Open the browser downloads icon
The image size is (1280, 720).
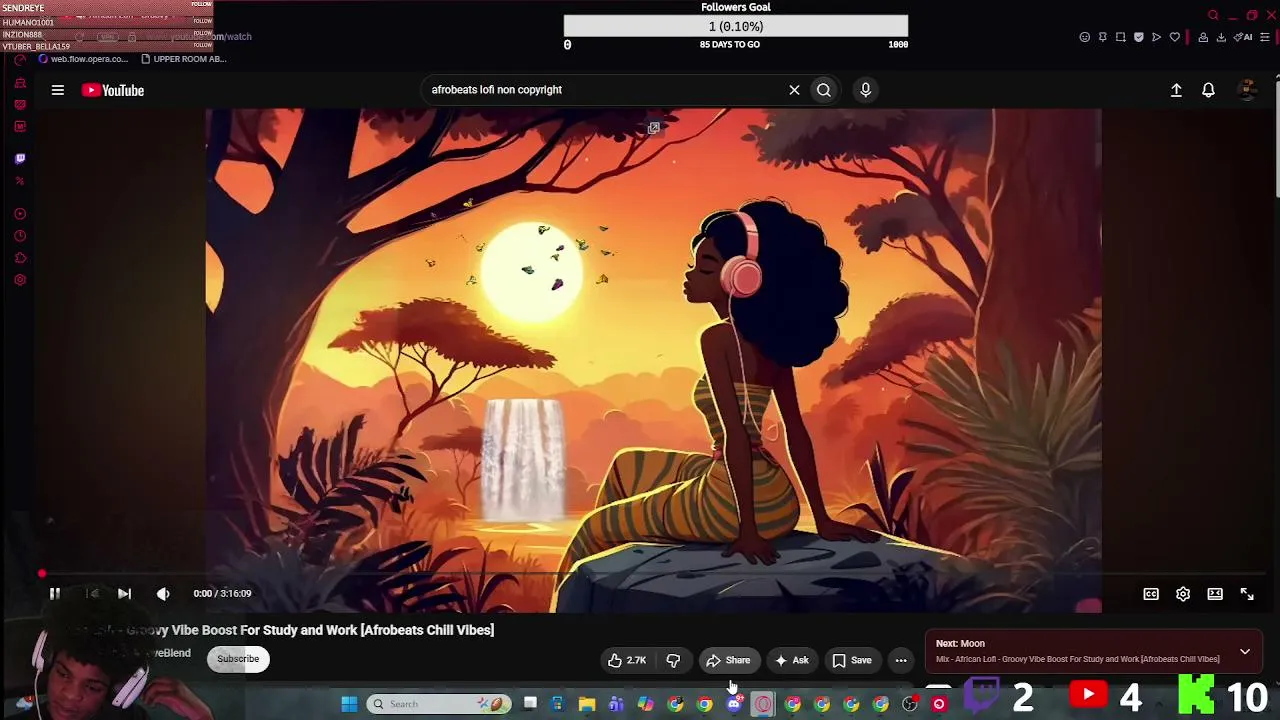coord(1221,37)
